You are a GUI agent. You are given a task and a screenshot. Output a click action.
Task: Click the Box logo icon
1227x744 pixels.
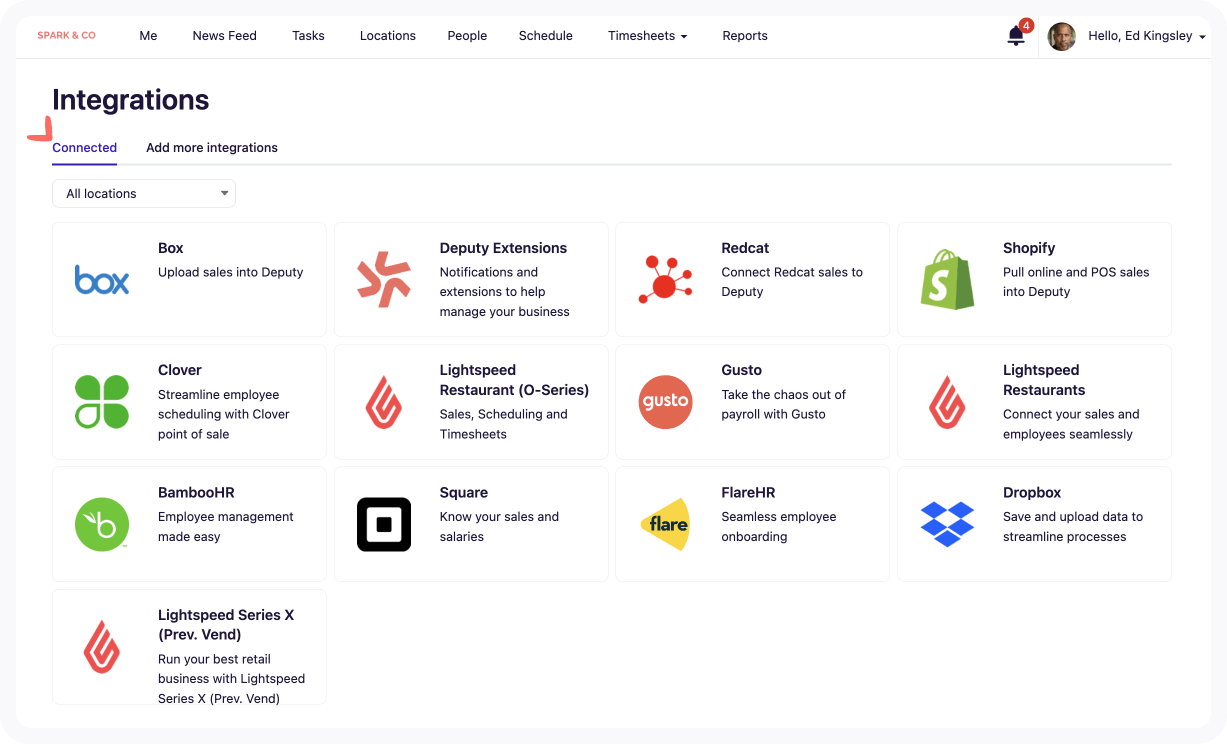102,280
